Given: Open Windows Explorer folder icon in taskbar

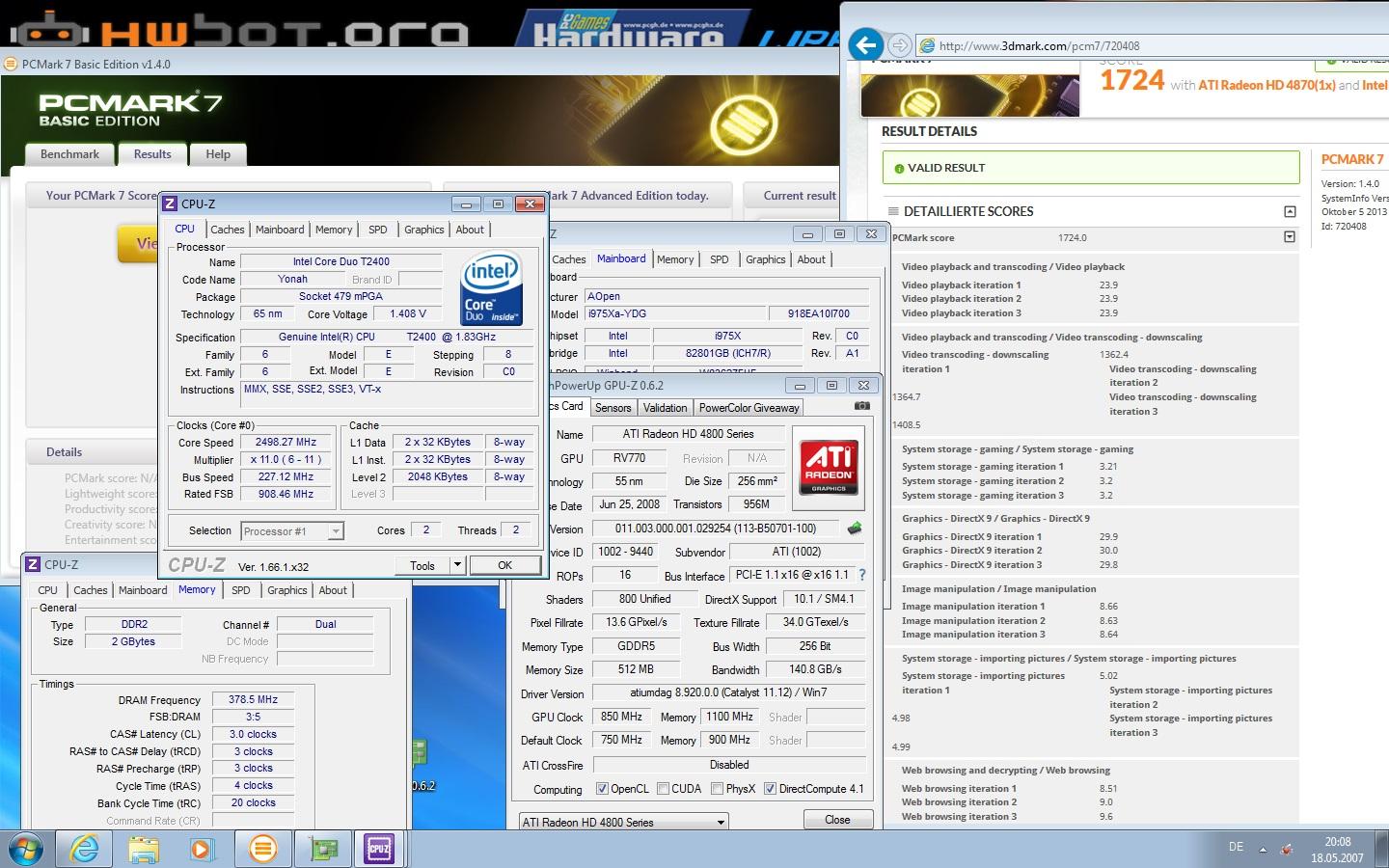Looking at the screenshot, I should click(x=144, y=849).
